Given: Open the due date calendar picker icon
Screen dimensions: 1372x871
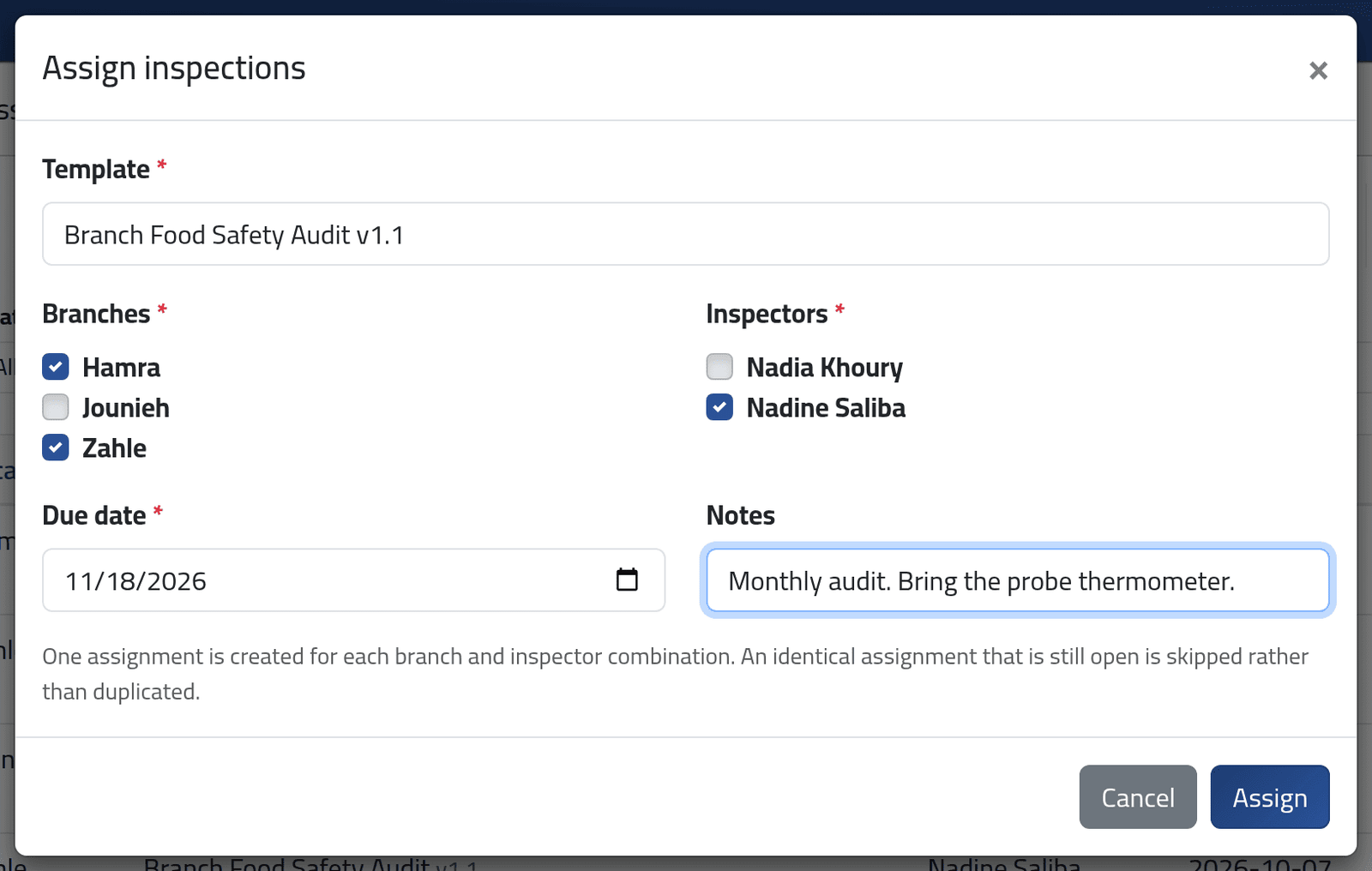Looking at the screenshot, I should 627,580.
